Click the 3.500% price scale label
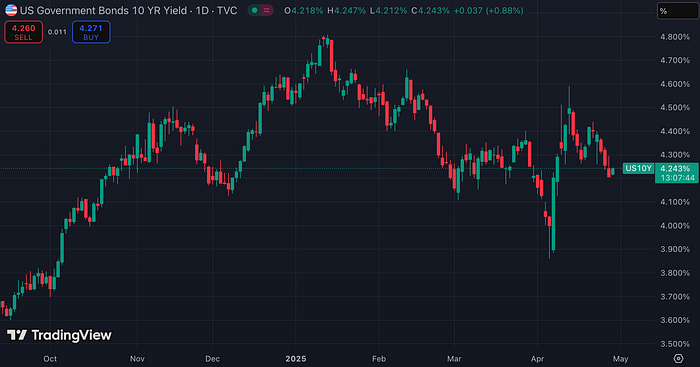The width and height of the screenshot is (700, 367). pos(675,344)
